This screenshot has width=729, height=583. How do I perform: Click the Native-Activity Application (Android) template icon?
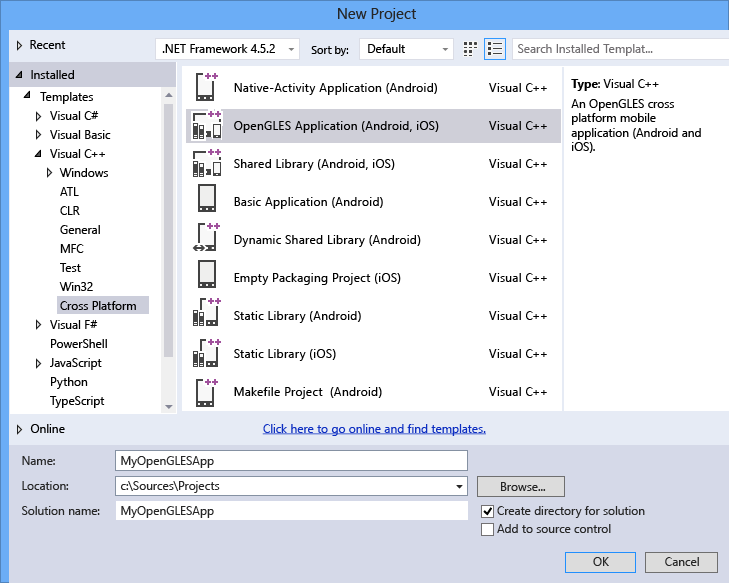point(207,87)
